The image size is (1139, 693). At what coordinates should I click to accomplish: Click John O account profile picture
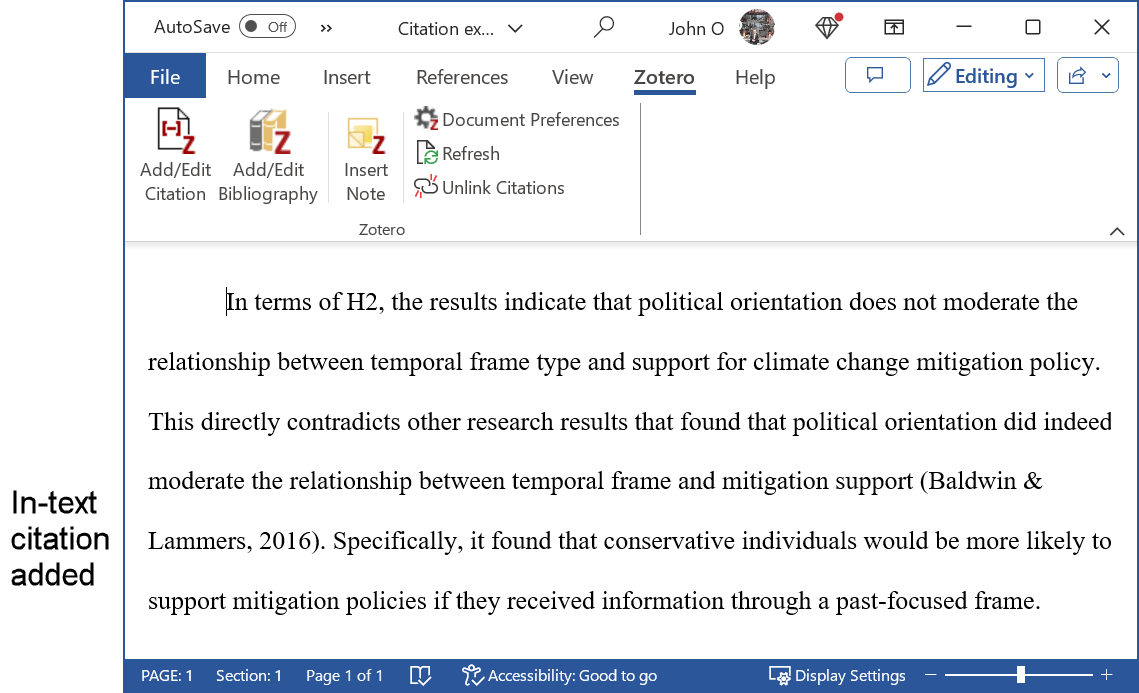pos(757,27)
